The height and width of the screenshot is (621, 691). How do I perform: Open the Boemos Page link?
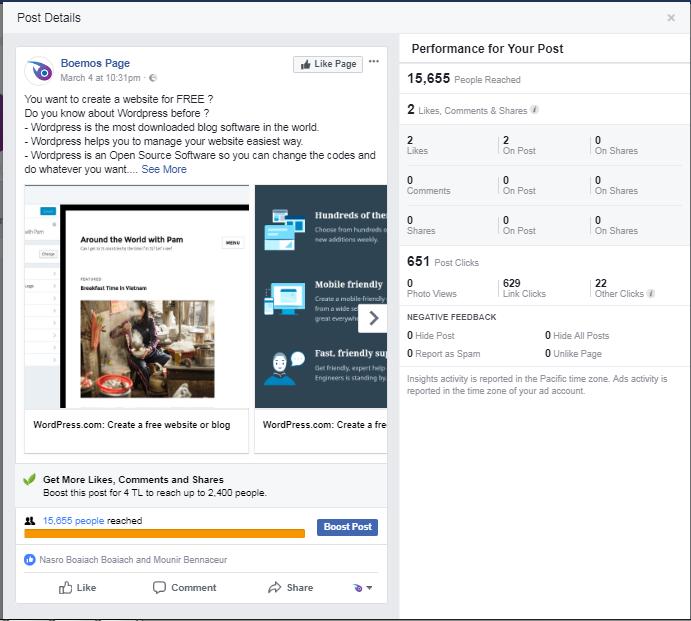95,63
